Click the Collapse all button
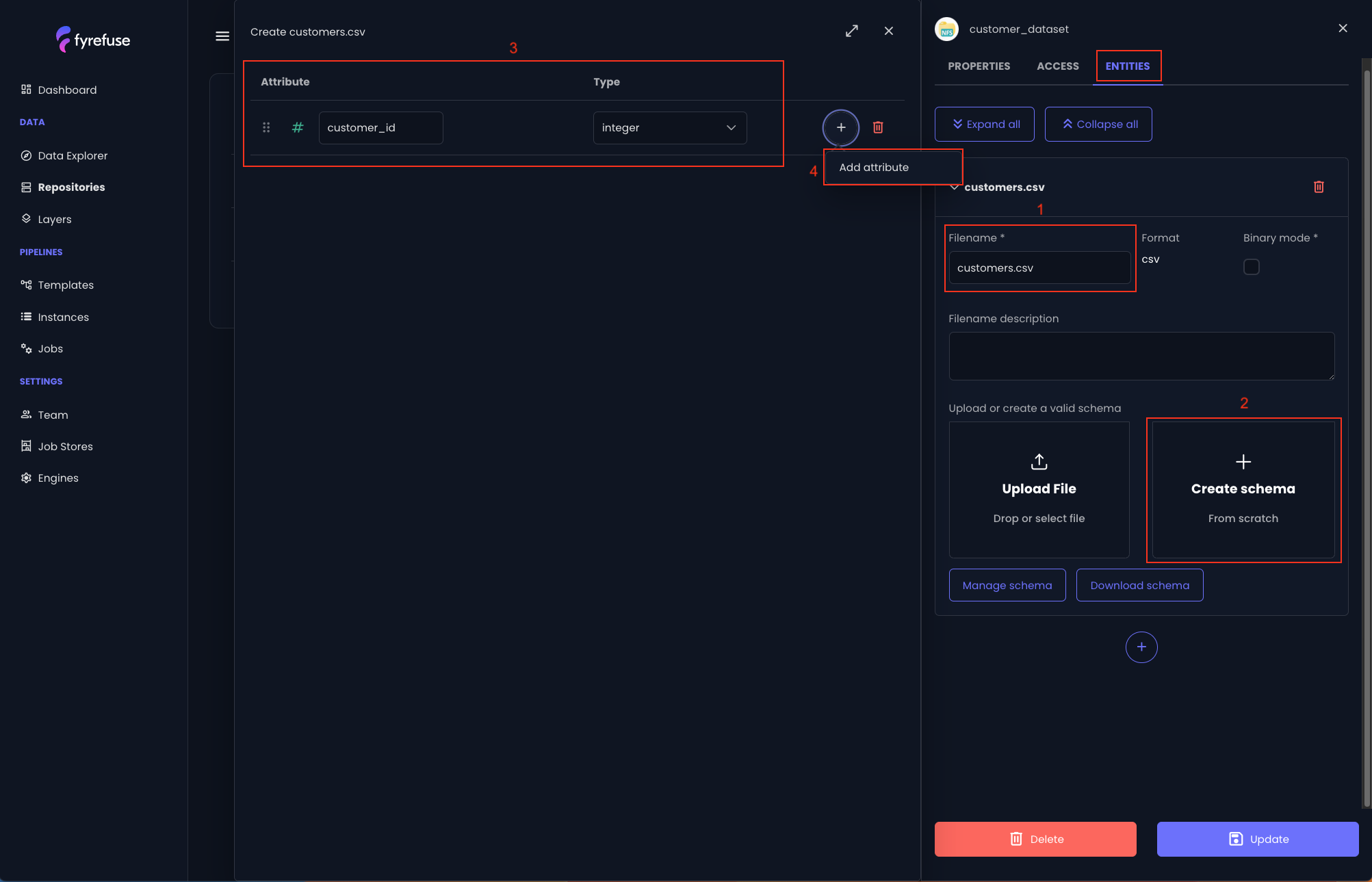 pyautogui.click(x=1098, y=125)
